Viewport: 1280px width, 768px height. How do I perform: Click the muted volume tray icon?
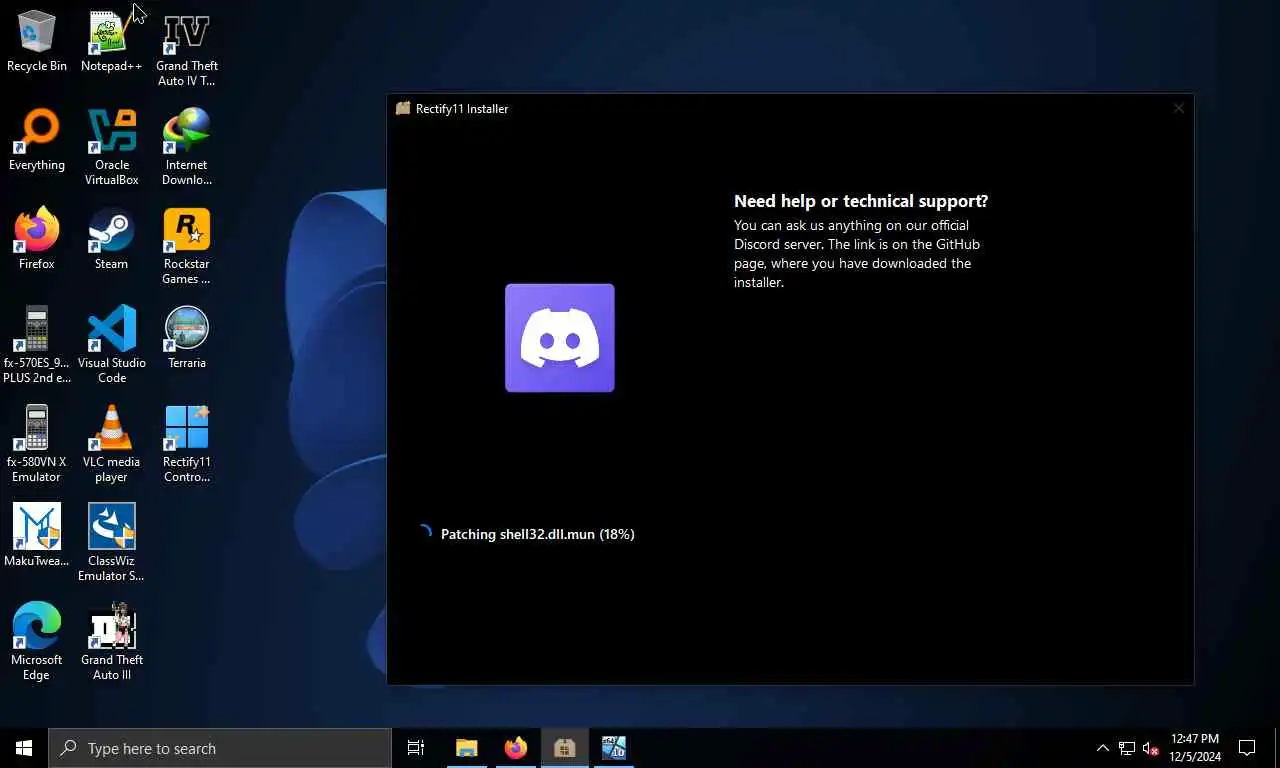(1151, 748)
